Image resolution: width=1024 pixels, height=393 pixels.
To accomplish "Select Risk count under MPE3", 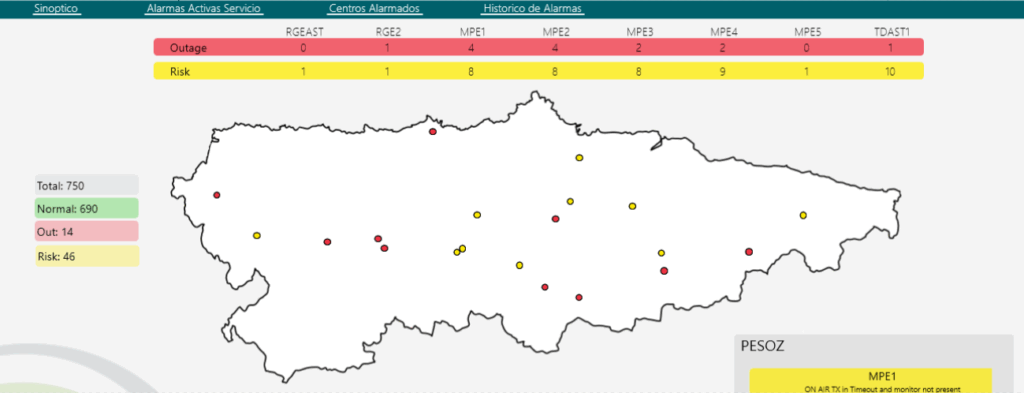I will click(639, 72).
